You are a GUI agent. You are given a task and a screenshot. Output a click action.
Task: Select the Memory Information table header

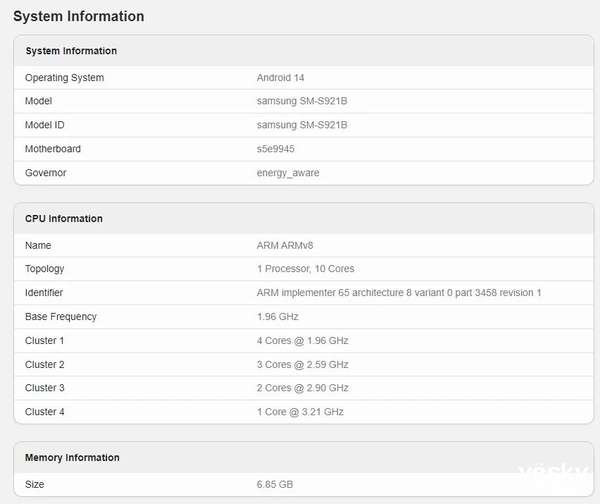pos(72,458)
